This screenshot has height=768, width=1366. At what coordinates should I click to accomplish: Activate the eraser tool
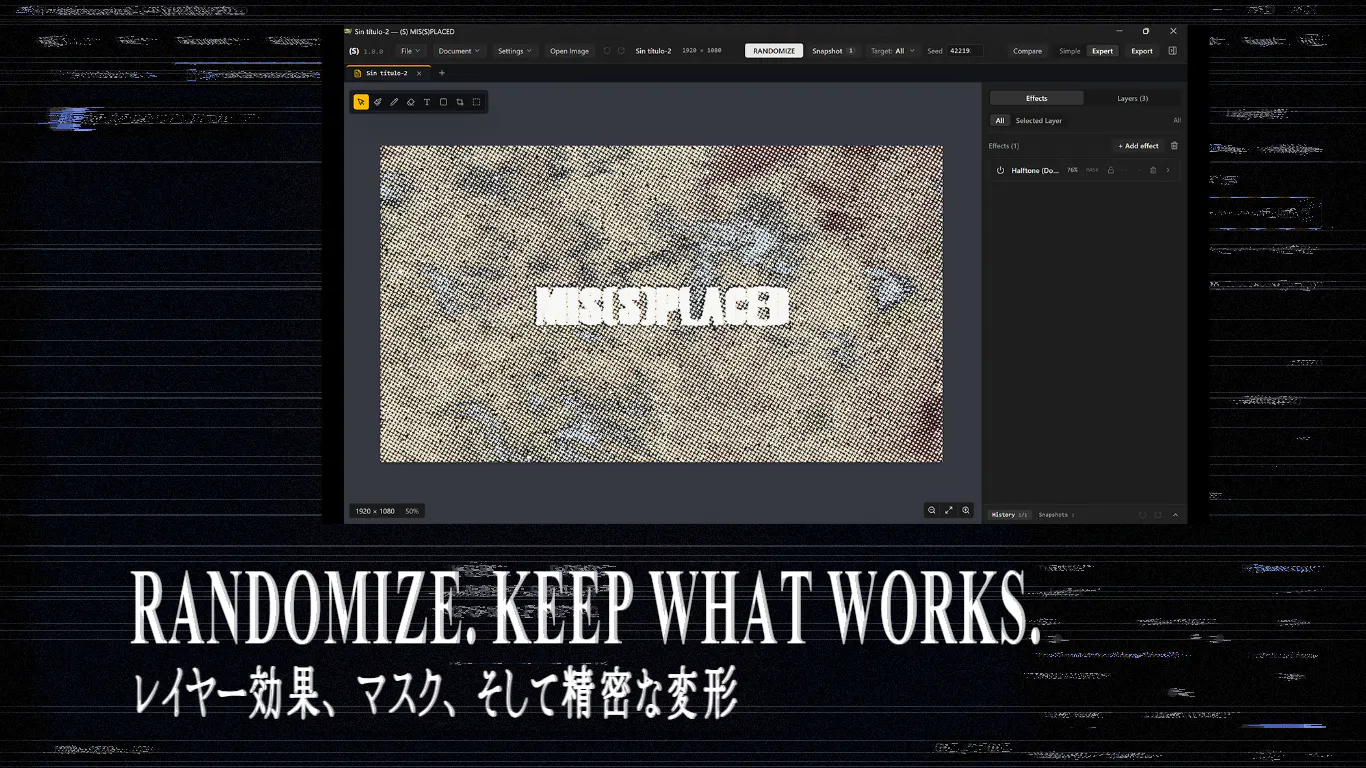point(410,102)
